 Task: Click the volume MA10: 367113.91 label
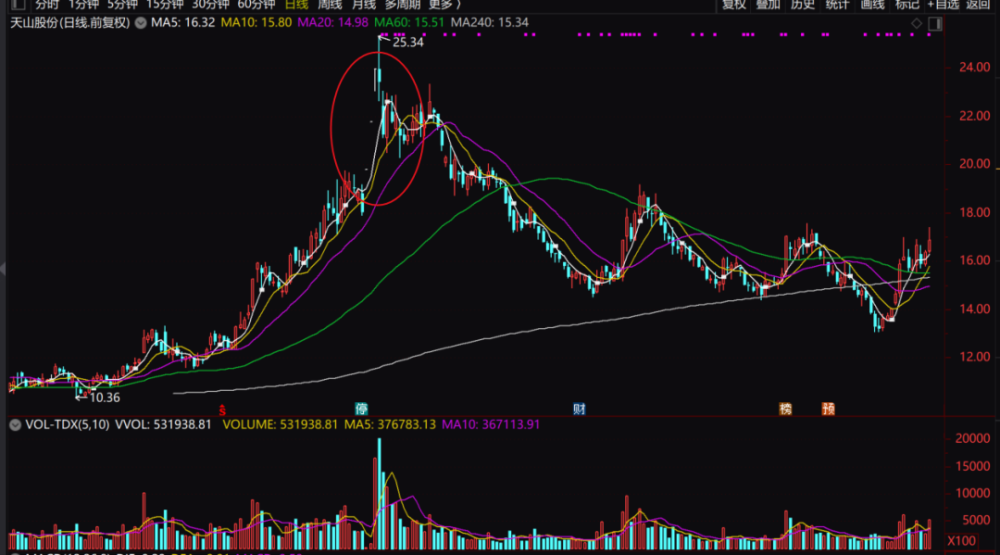pos(491,424)
